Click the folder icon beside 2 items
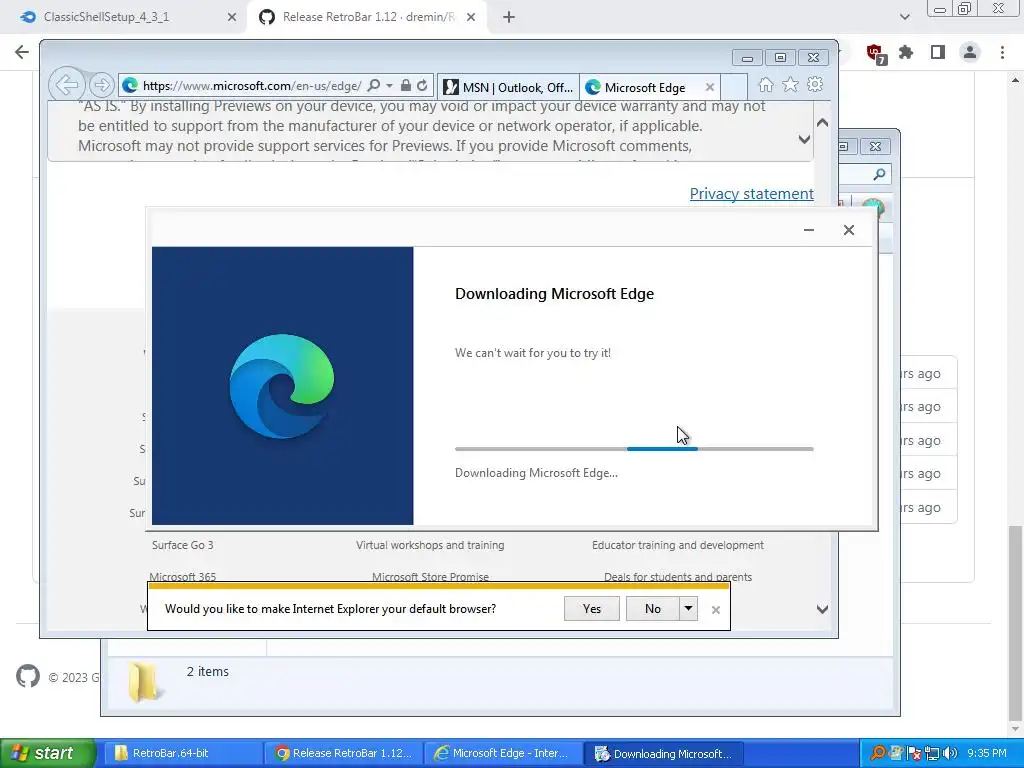Screen dimensions: 1024x768 point(143,681)
